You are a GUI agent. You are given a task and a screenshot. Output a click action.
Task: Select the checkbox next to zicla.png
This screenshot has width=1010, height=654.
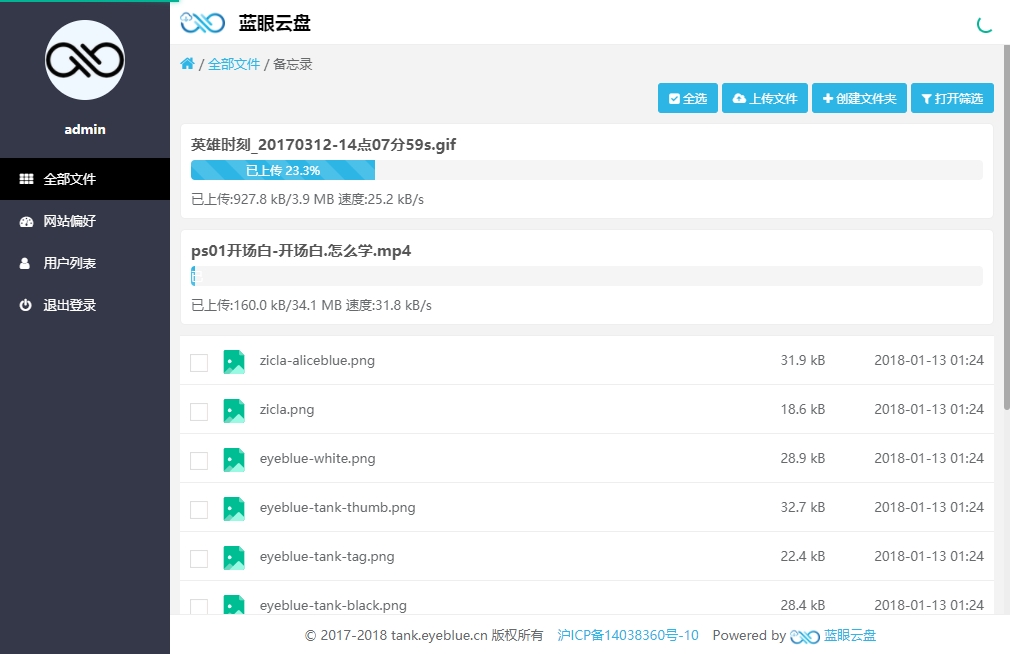pos(199,411)
